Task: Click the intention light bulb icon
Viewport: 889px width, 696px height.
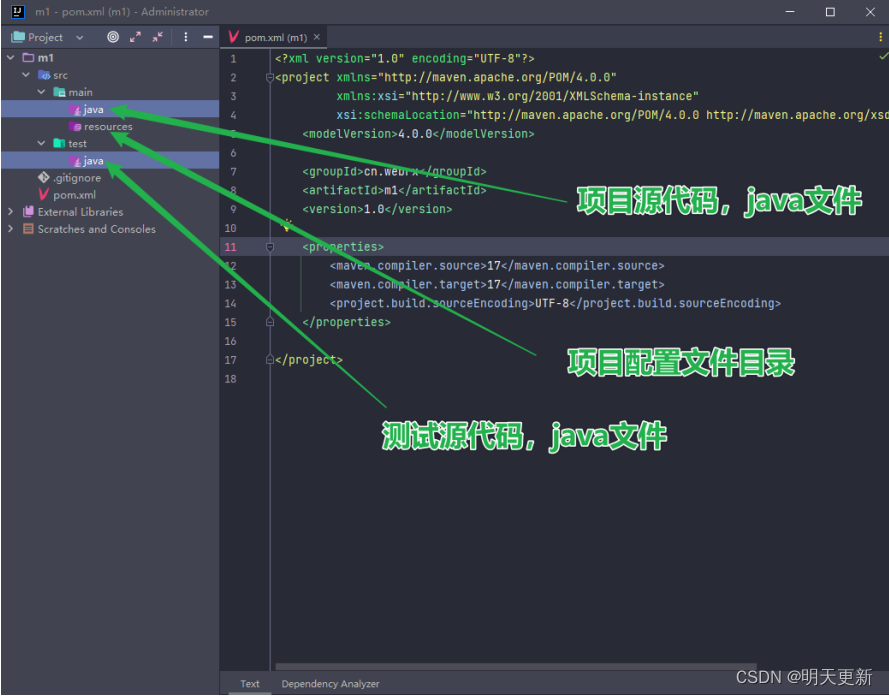Action: tap(287, 226)
